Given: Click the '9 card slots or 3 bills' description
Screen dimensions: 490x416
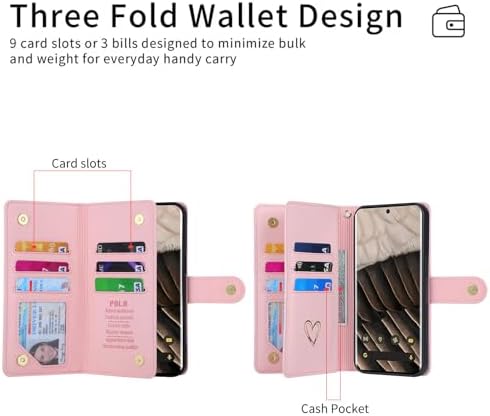Looking at the screenshot, I should click(x=158, y=51).
